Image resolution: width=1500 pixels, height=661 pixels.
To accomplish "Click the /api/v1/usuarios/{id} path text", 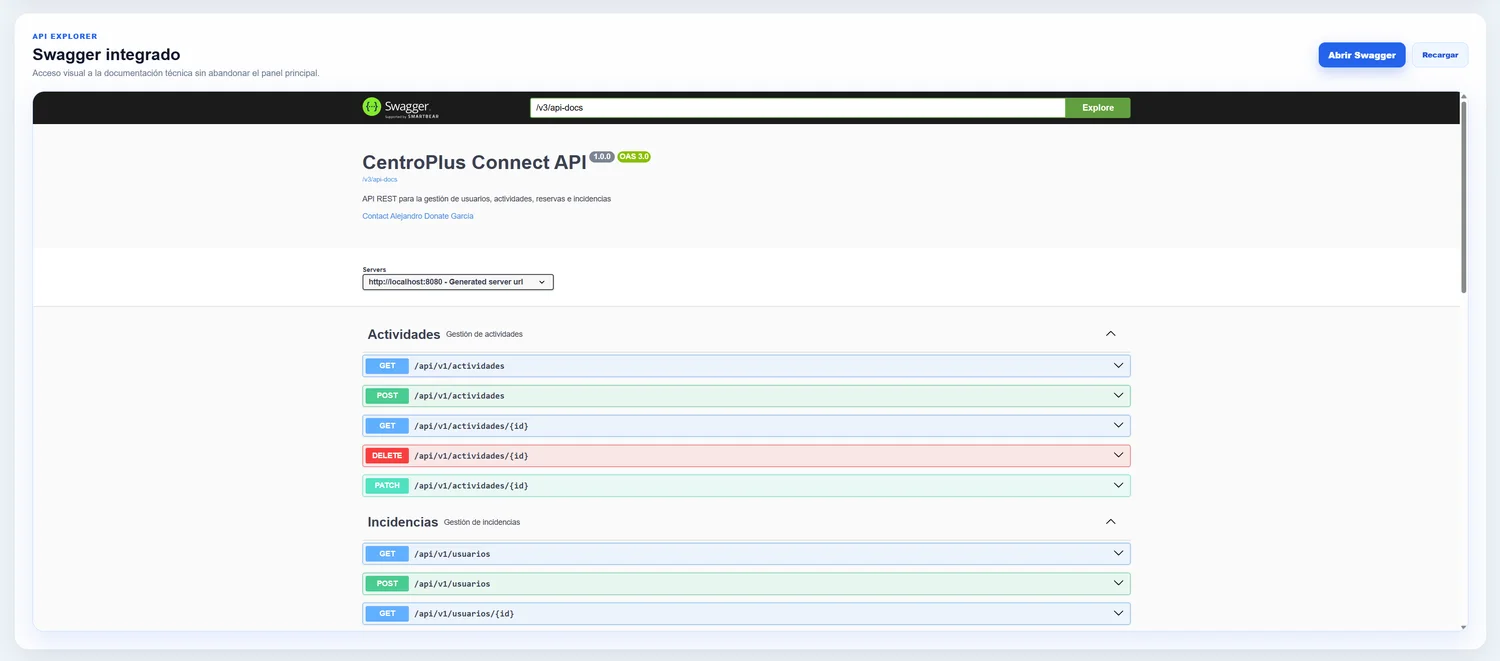I will 465,614.
